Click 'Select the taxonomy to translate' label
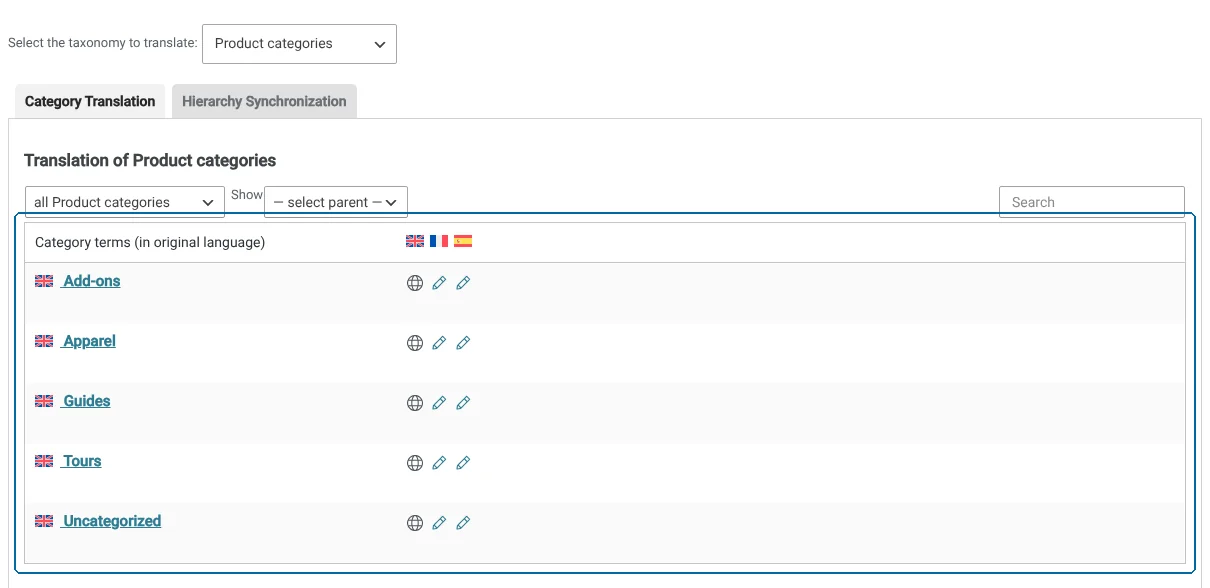 coord(103,44)
